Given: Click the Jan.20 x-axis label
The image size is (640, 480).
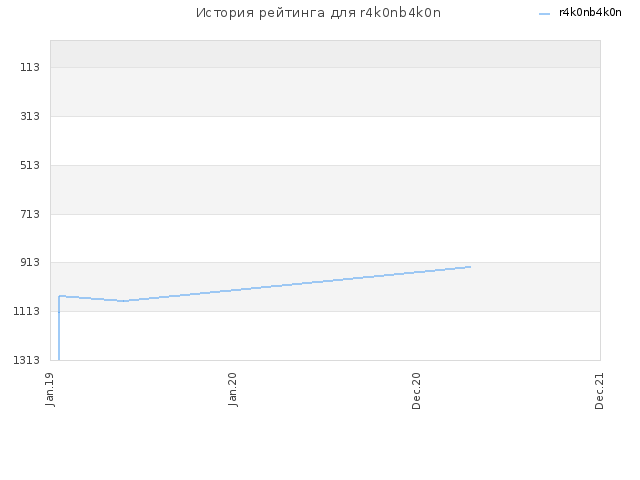Looking at the screenshot, I should click(233, 389).
